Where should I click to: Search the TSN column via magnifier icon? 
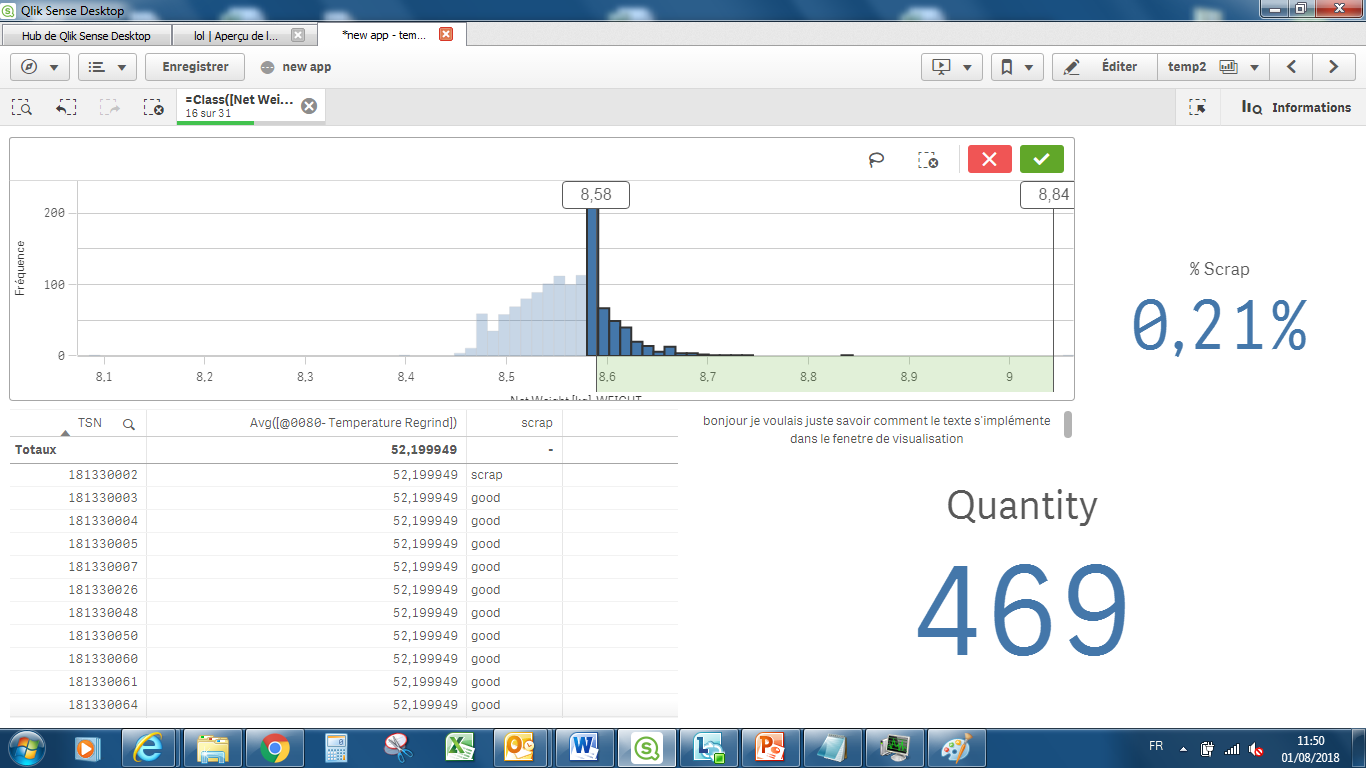coord(129,424)
